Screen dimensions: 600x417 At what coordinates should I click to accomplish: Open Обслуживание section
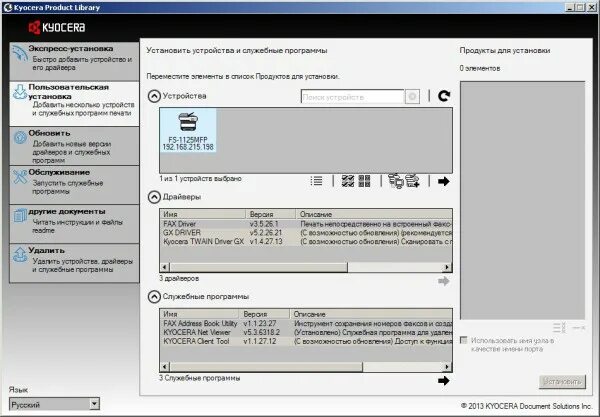[x=74, y=185]
